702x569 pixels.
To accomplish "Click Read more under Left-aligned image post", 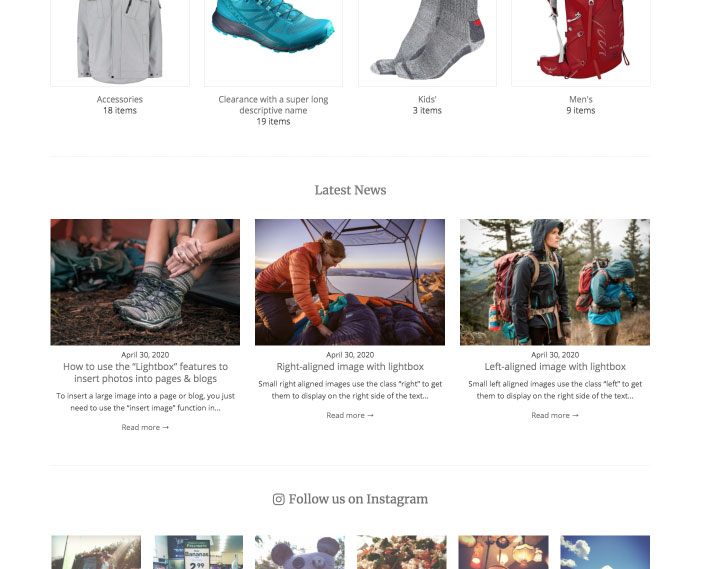I will point(555,415).
